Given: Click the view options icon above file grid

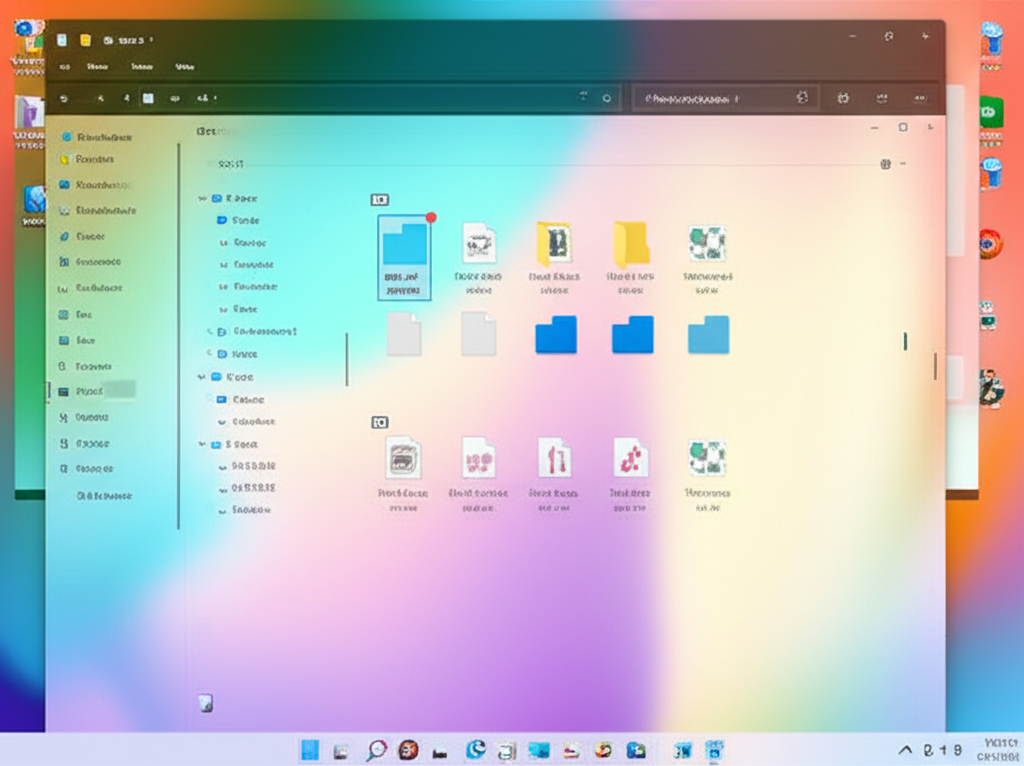Looking at the screenshot, I should (885, 164).
